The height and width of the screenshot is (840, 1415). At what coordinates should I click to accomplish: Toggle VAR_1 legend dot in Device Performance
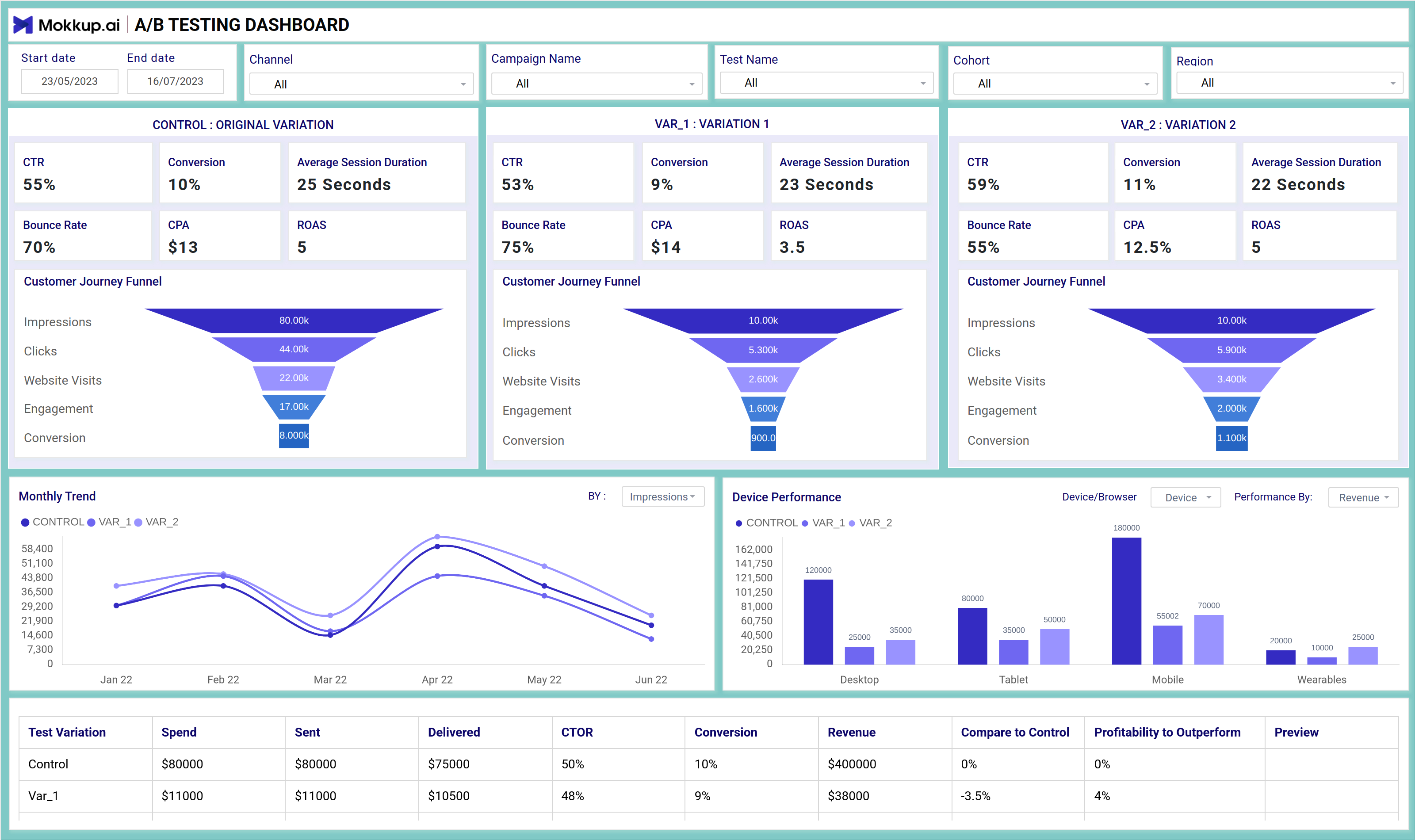pyautogui.click(x=805, y=523)
